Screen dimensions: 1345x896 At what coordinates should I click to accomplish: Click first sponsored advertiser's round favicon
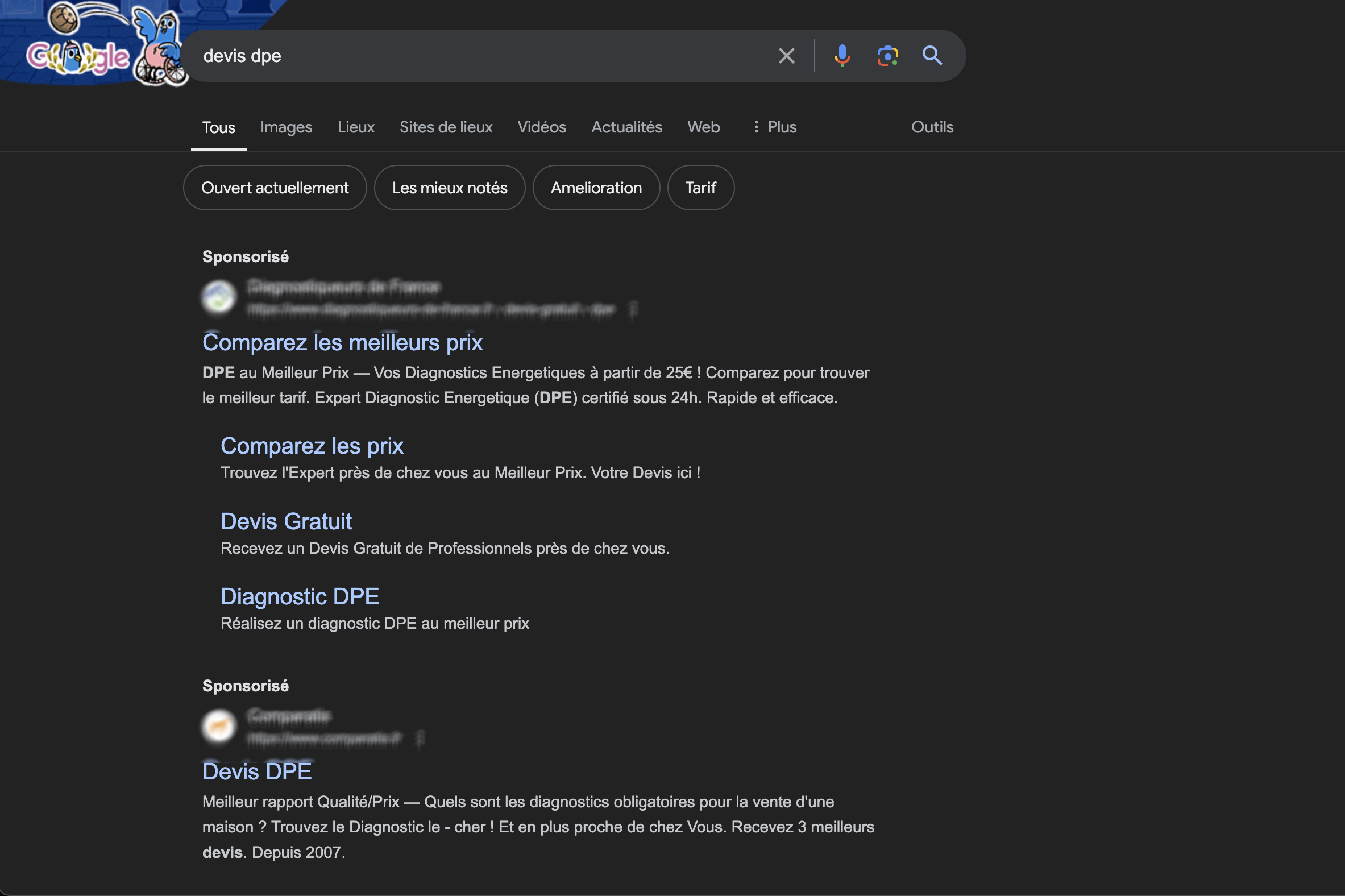pyautogui.click(x=219, y=297)
